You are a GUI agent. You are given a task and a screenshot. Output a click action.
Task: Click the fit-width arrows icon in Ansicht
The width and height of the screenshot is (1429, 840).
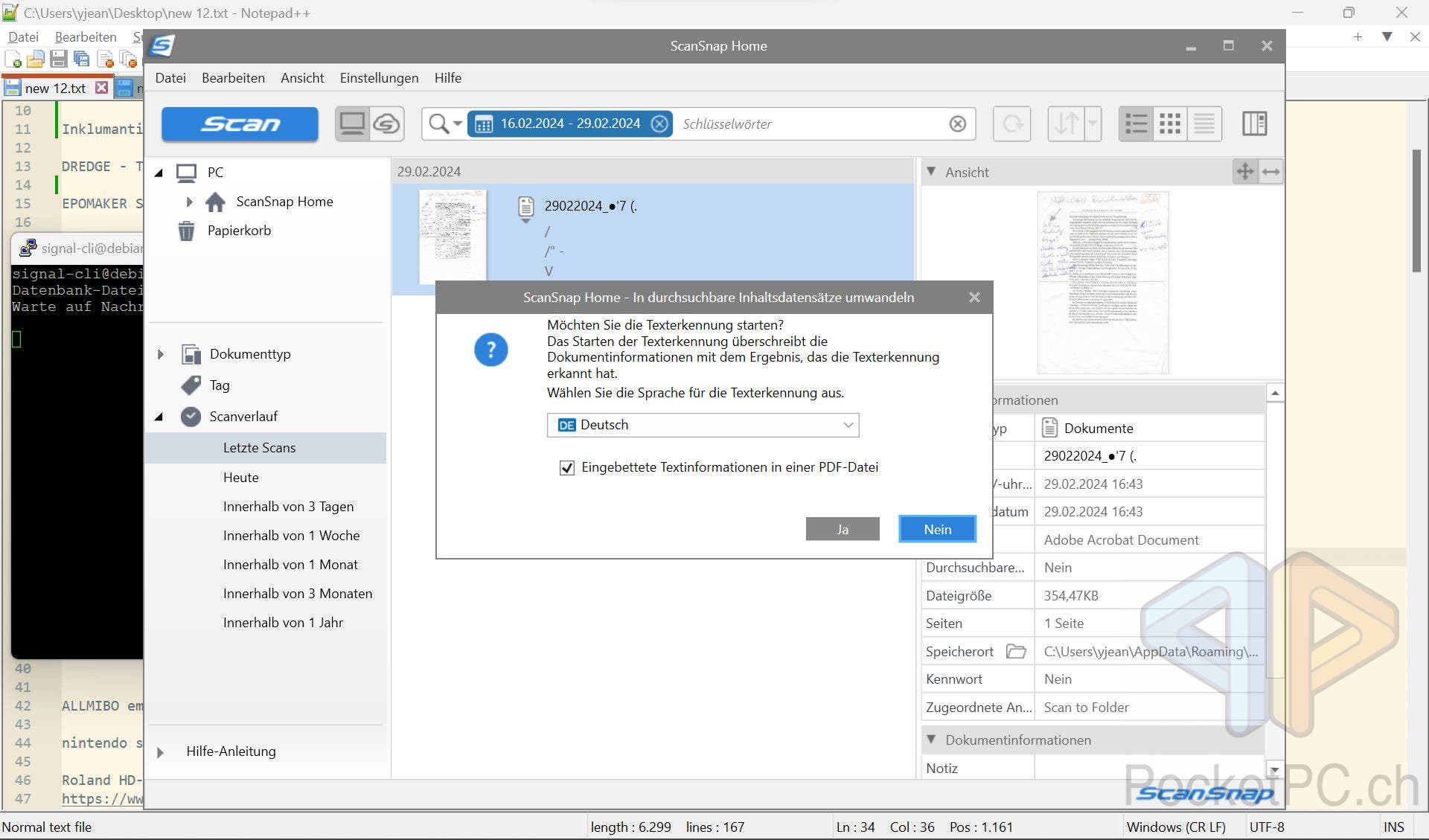(x=1271, y=172)
